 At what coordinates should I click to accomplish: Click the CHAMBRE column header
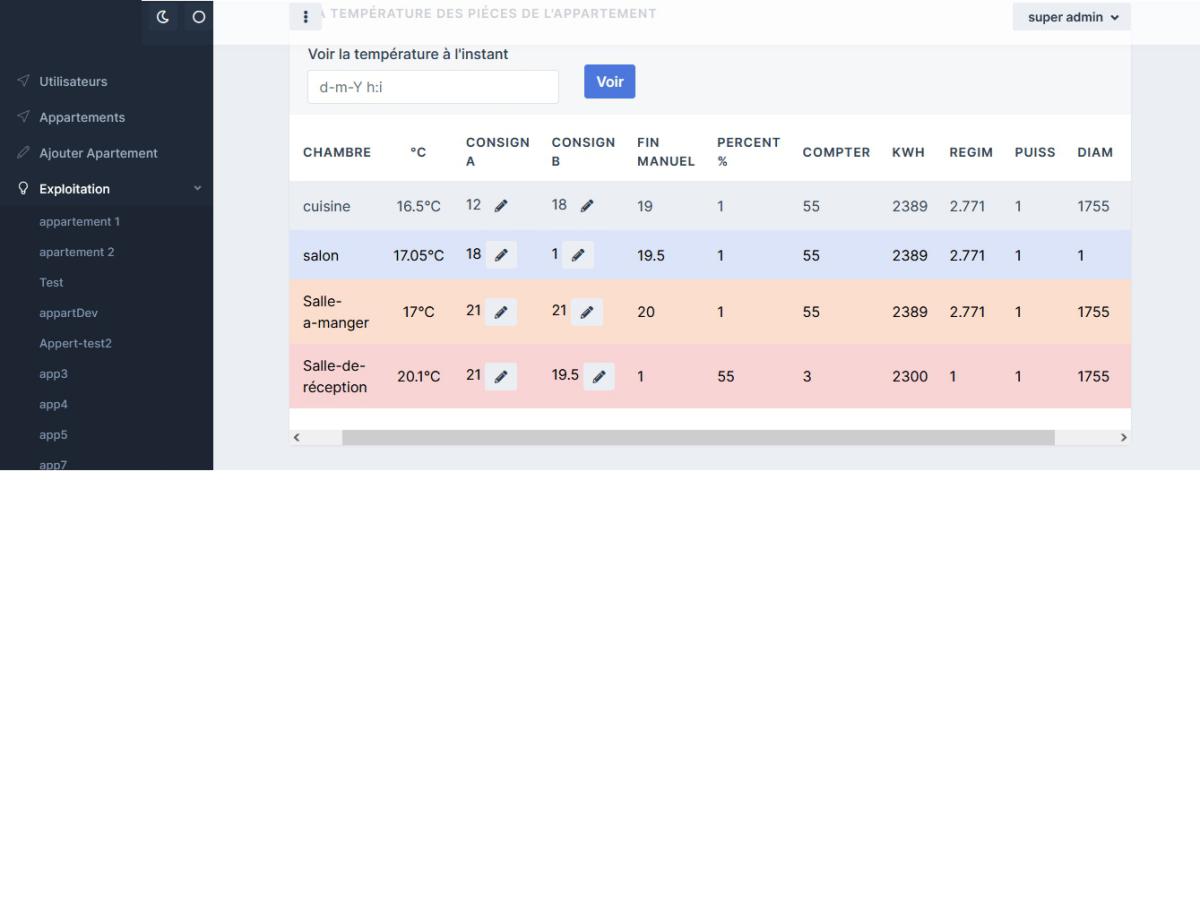click(337, 152)
